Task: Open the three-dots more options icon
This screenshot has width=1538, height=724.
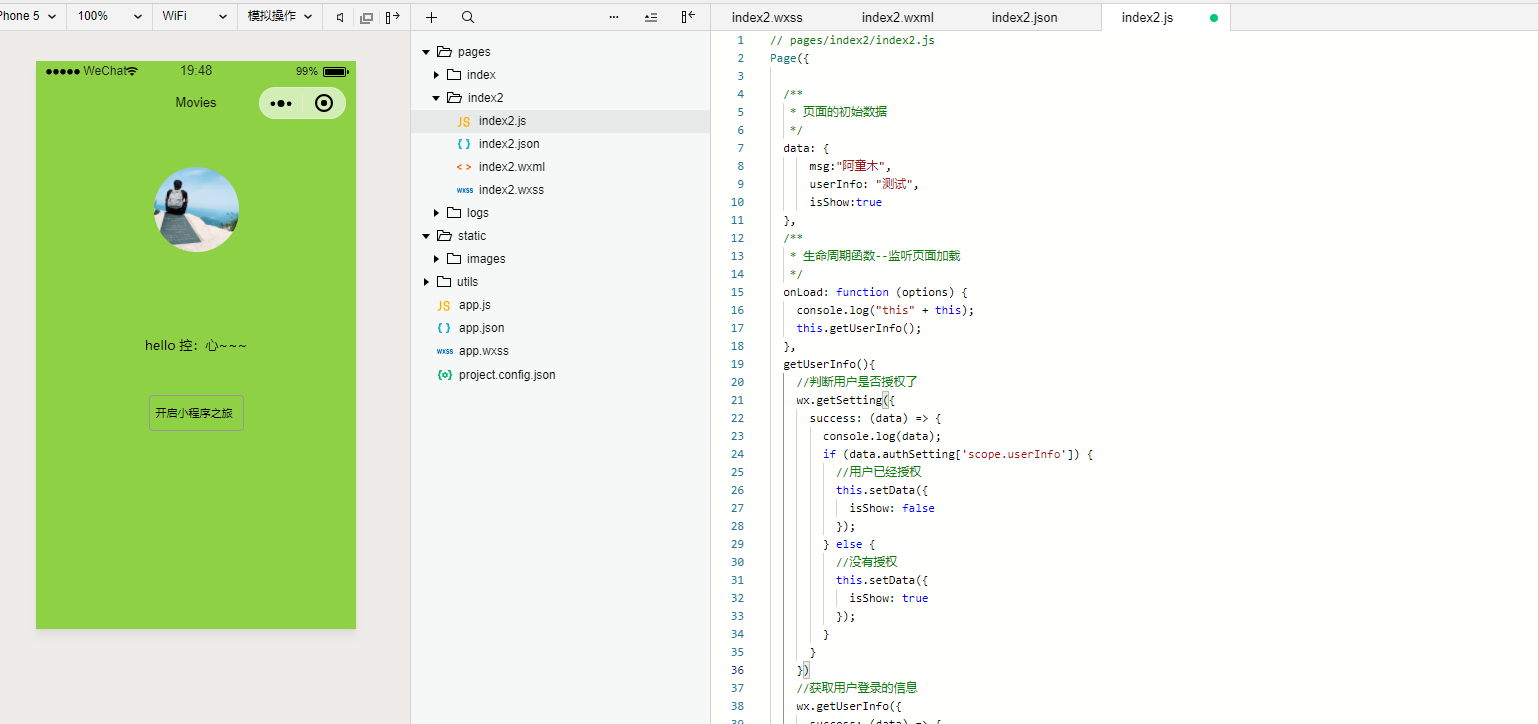Action: point(614,17)
